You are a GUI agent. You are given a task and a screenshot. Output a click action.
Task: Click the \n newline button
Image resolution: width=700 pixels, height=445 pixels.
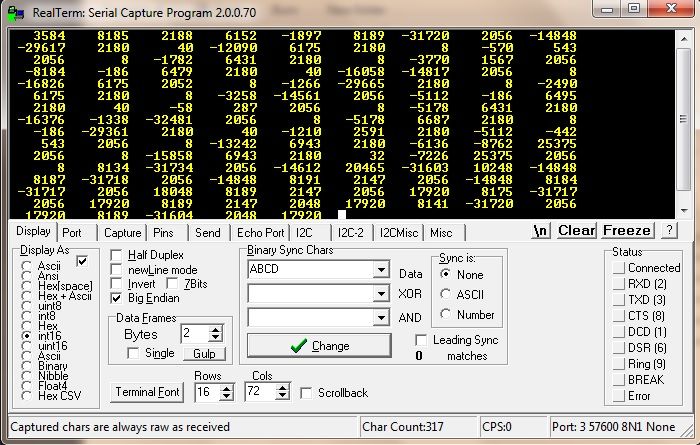click(541, 231)
